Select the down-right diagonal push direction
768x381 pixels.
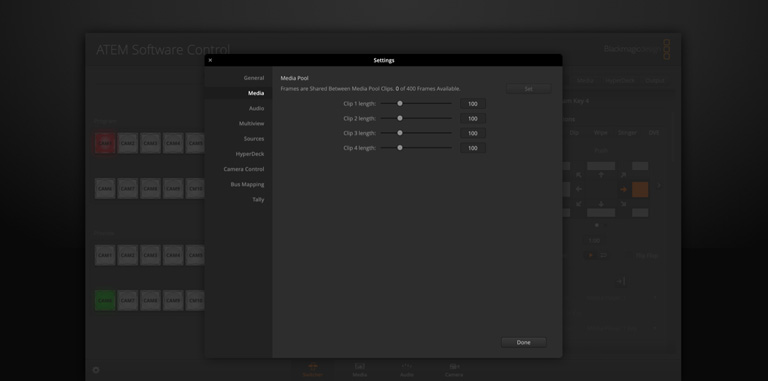pyautogui.click(x=624, y=204)
